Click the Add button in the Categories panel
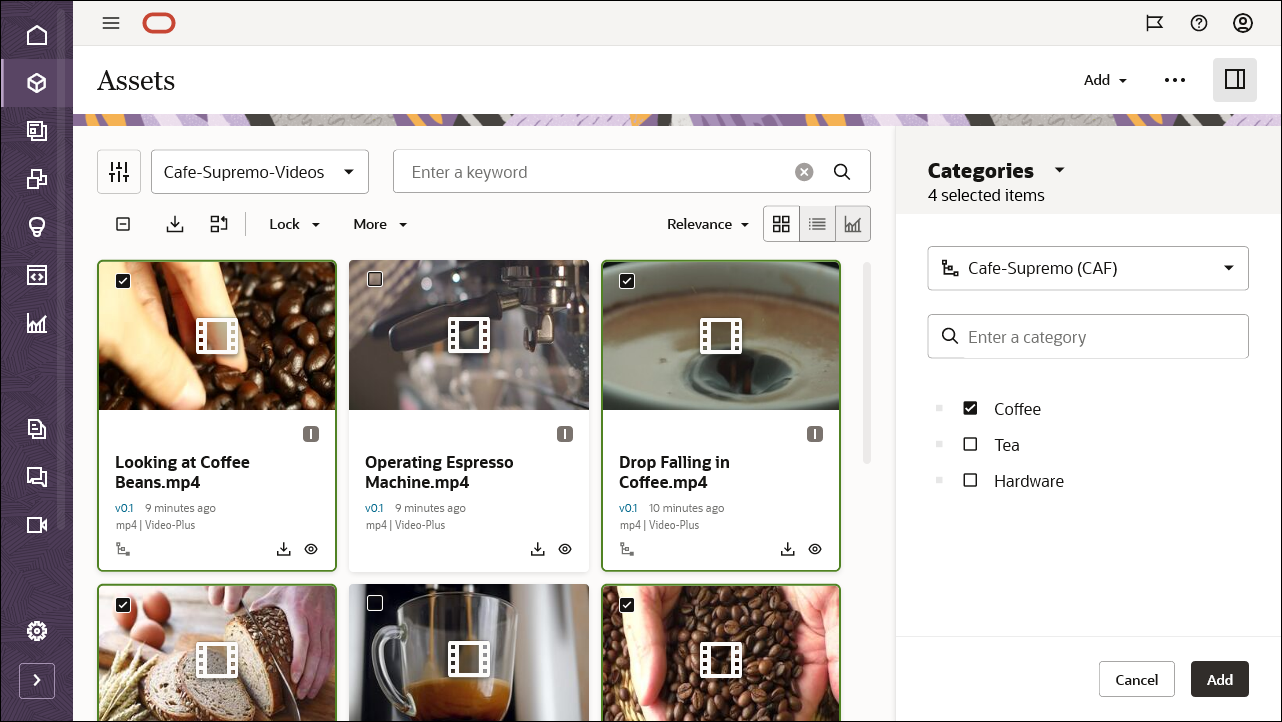 [1219, 679]
